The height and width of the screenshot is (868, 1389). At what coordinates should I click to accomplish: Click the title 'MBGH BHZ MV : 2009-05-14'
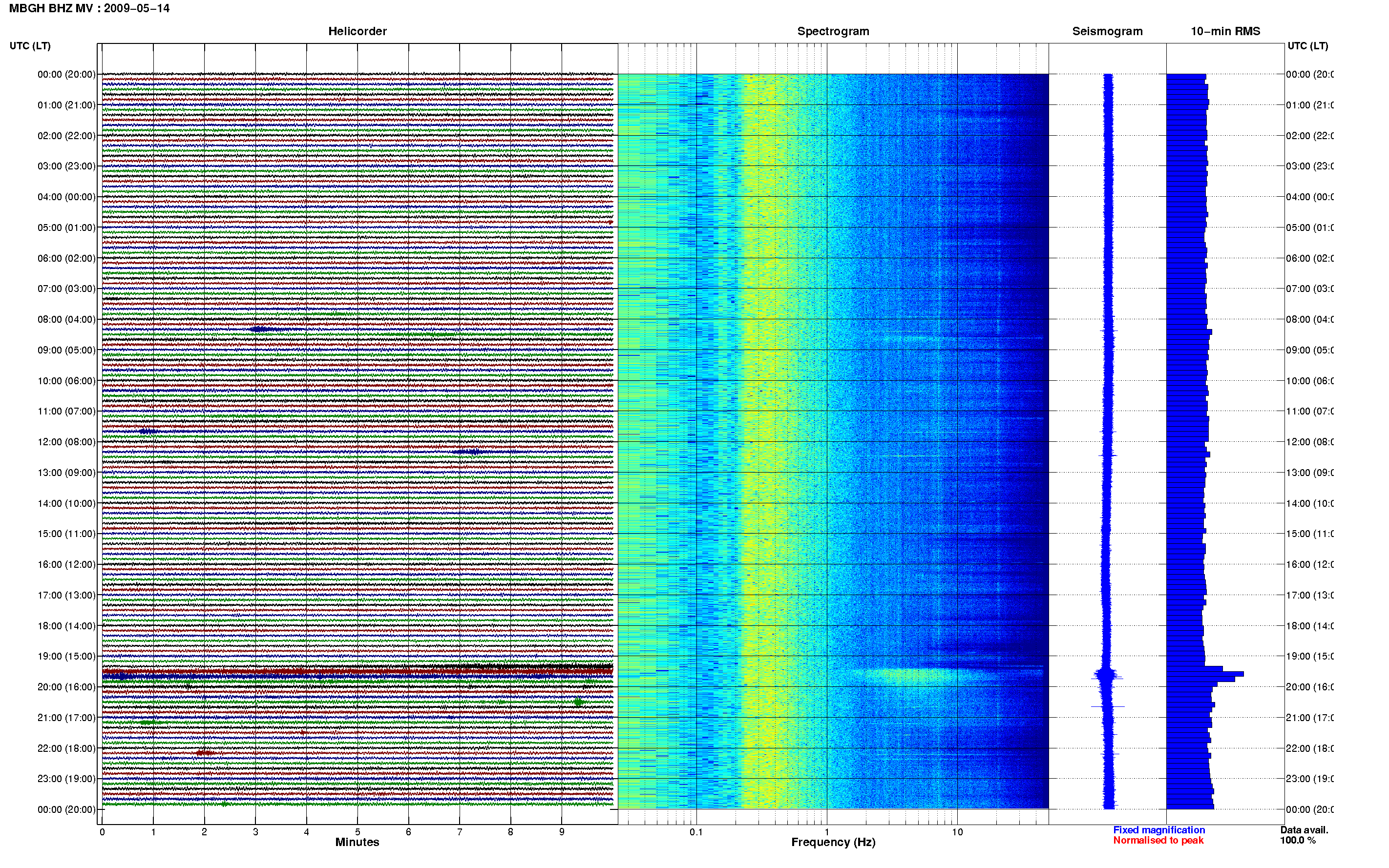pyautogui.click(x=89, y=9)
